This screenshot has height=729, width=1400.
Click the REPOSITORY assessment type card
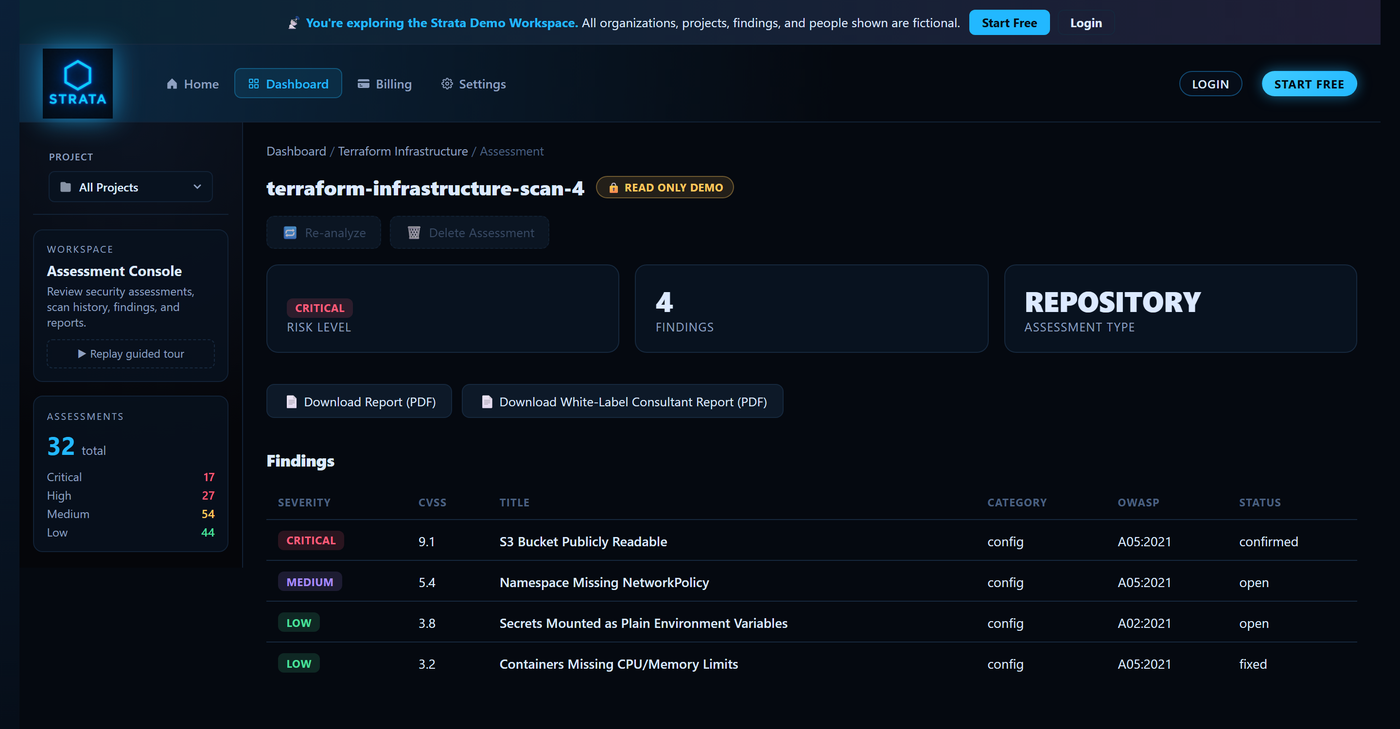[x=1180, y=308]
